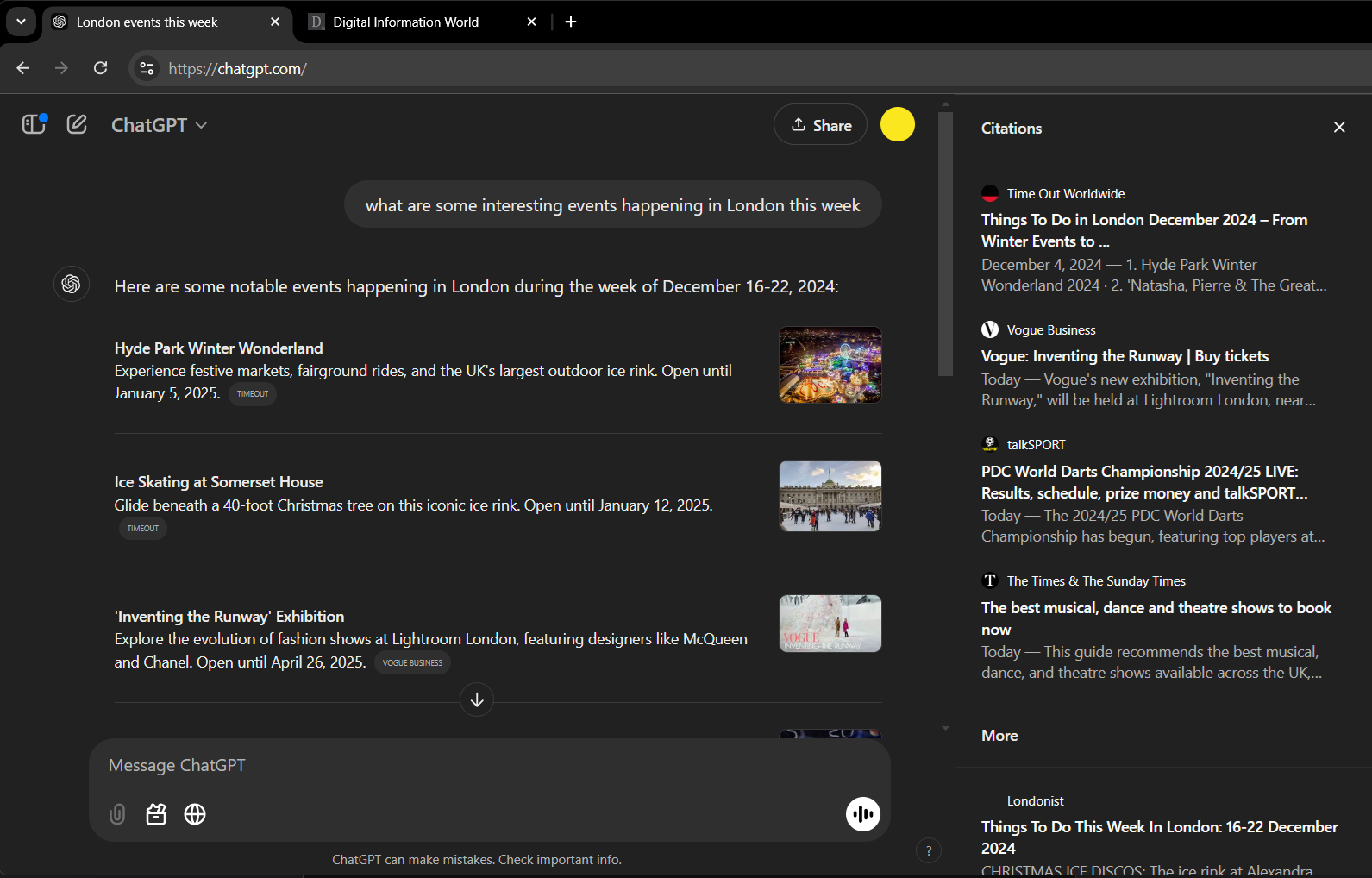The width and height of the screenshot is (1372, 878).
Task: Click the VOGUE BUSINESS source chip
Action: click(x=412, y=662)
